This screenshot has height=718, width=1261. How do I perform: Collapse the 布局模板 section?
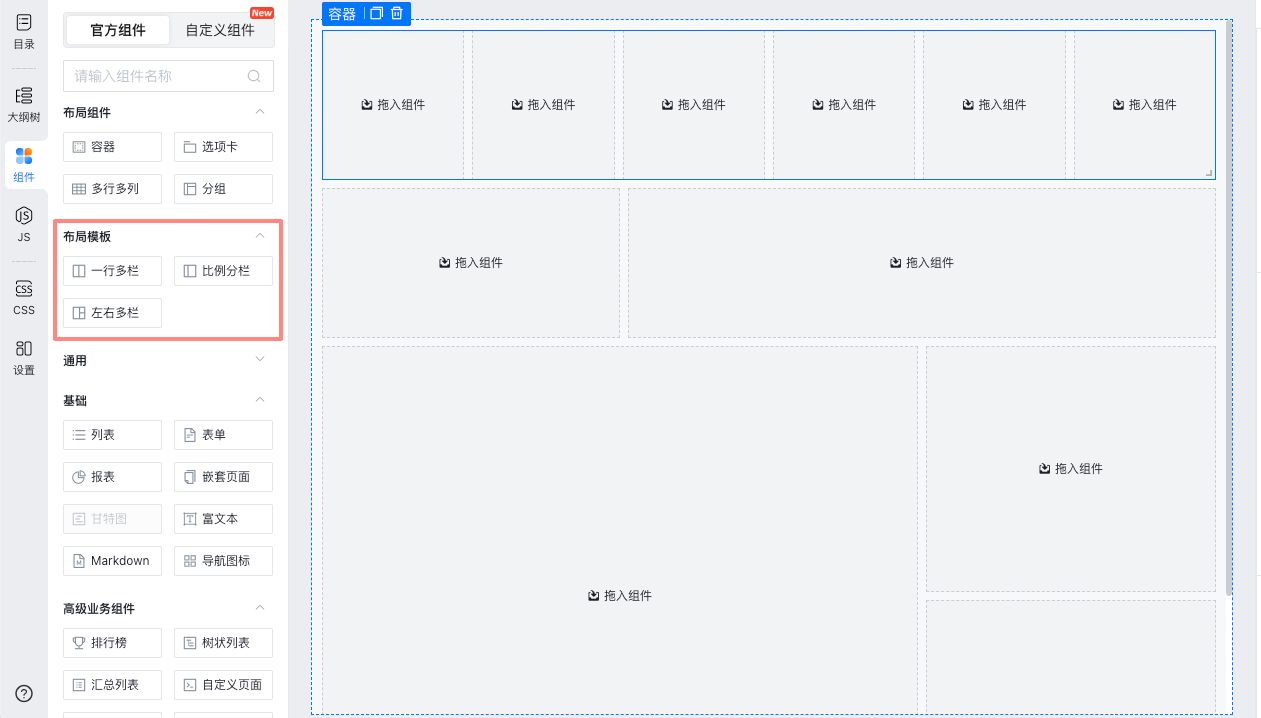(260, 236)
